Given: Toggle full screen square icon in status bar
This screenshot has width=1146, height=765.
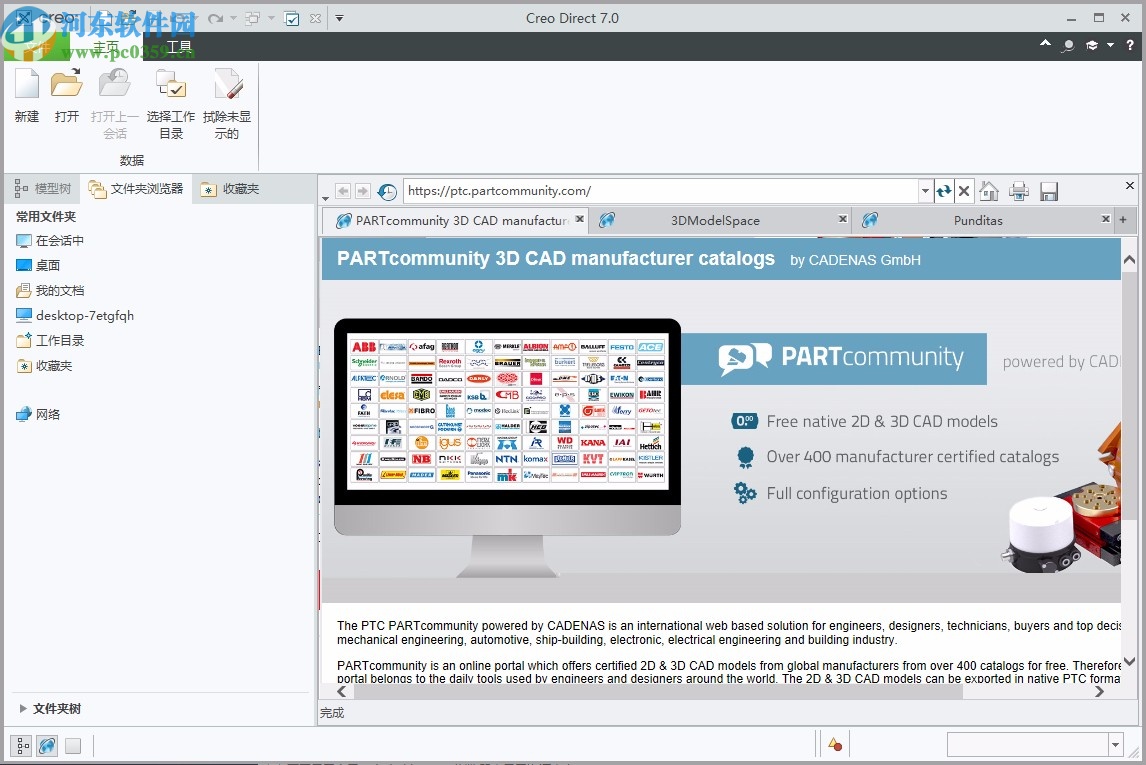Looking at the screenshot, I should pyautogui.click(x=72, y=746).
